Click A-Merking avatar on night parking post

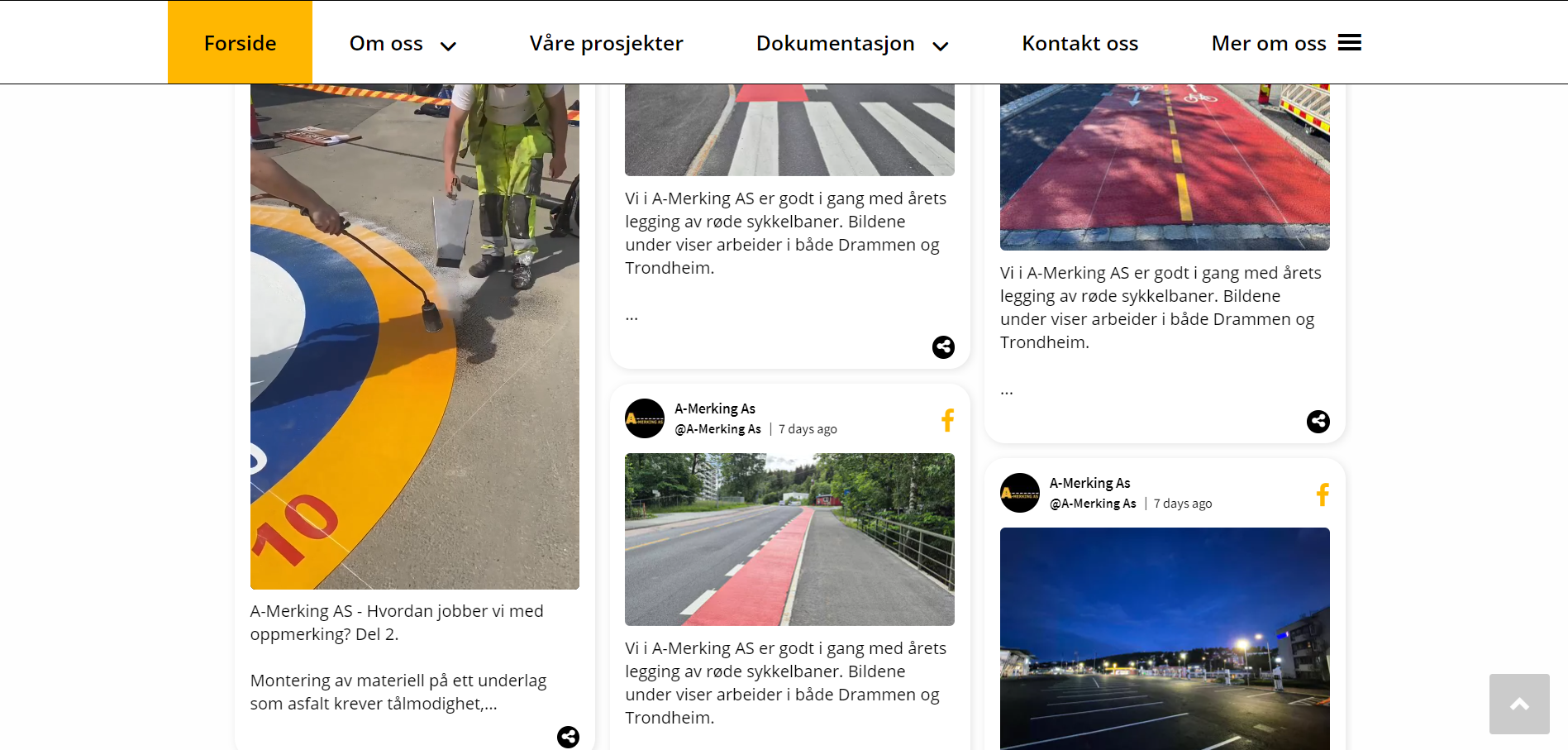point(1020,493)
